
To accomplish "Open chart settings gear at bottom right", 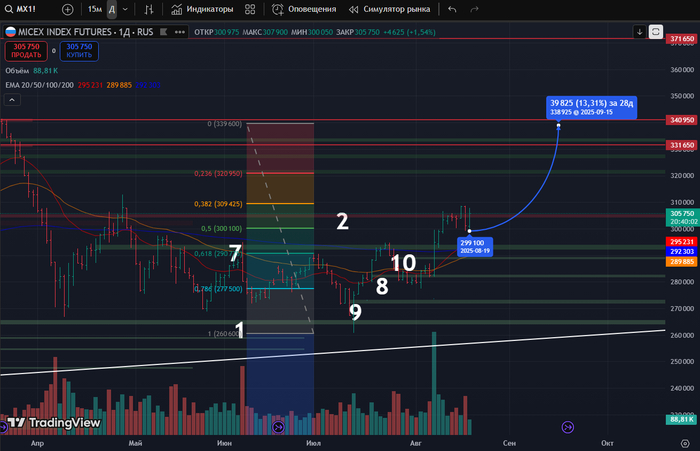I will [x=683, y=442].
